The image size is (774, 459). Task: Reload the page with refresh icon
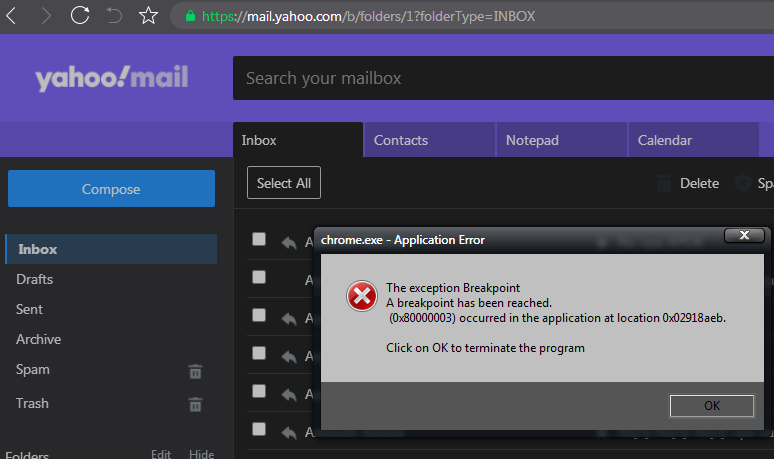79,15
